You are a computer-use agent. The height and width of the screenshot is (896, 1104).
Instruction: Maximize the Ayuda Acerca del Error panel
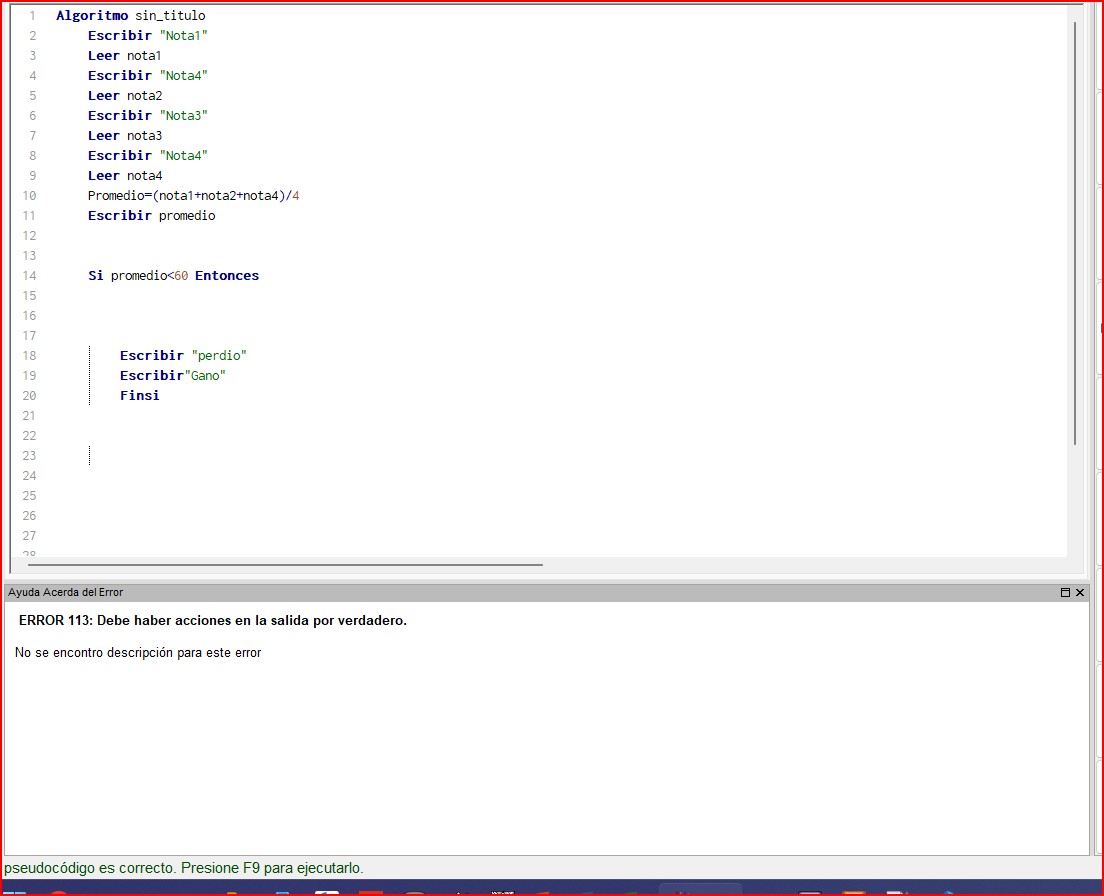point(1065,593)
